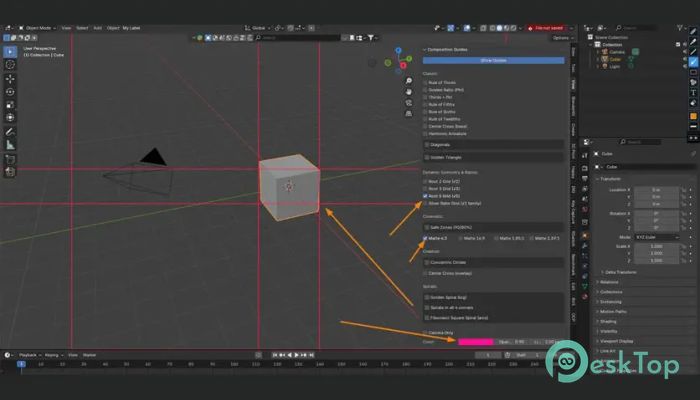Open rotation Mode XYZ Euler dropdown
Image resolution: width=700 pixels, height=400 pixels.
click(x=657, y=237)
